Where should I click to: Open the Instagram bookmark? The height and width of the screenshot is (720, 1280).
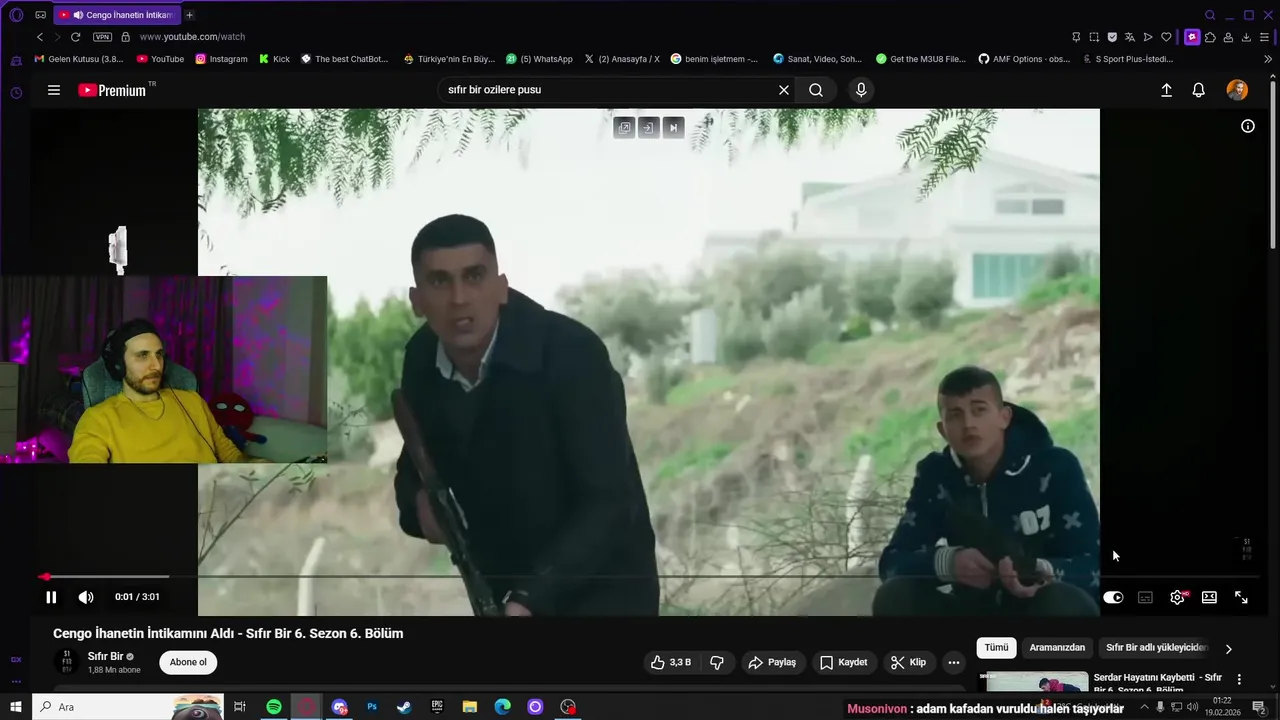pos(221,59)
